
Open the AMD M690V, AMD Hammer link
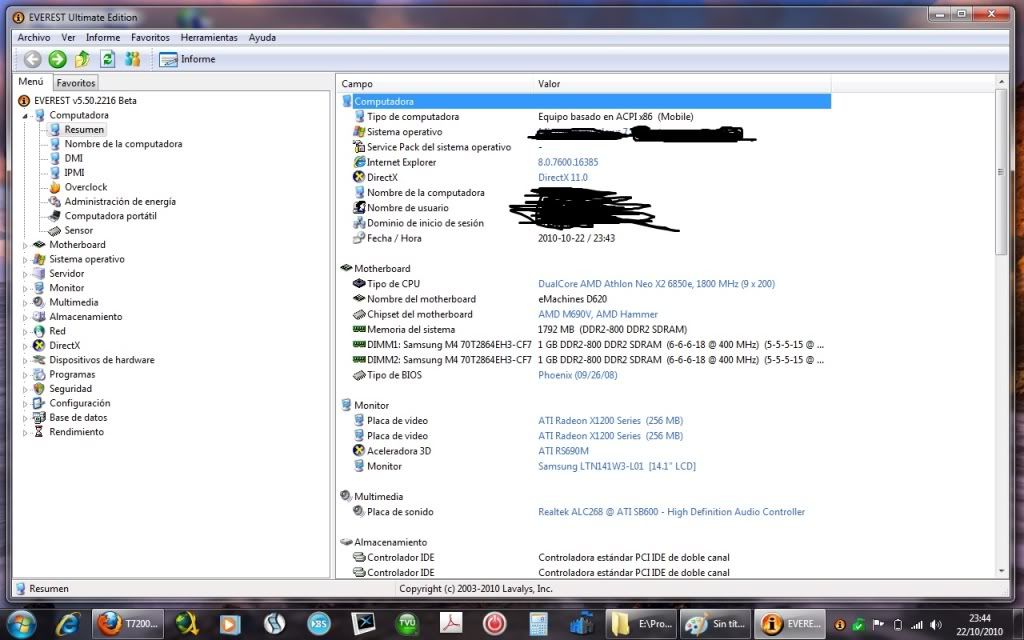[x=598, y=314]
